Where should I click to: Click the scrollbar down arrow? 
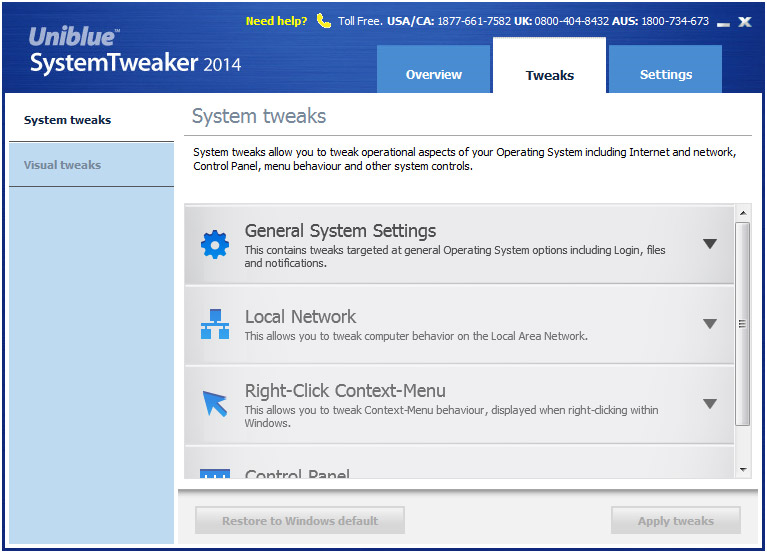743,470
